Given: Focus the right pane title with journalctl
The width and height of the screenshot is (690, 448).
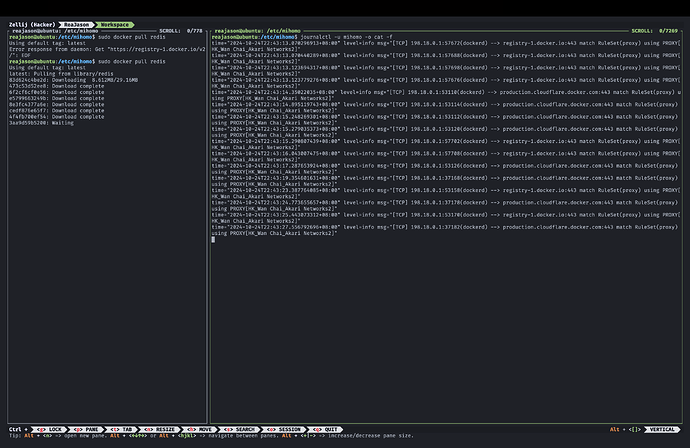Looking at the screenshot, I should pos(258,31).
